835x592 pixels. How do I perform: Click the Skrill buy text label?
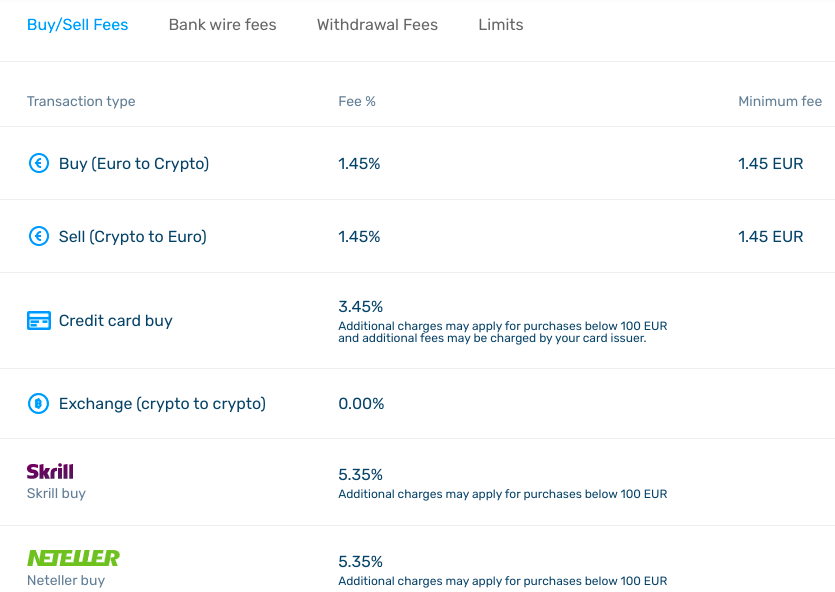click(56, 494)
